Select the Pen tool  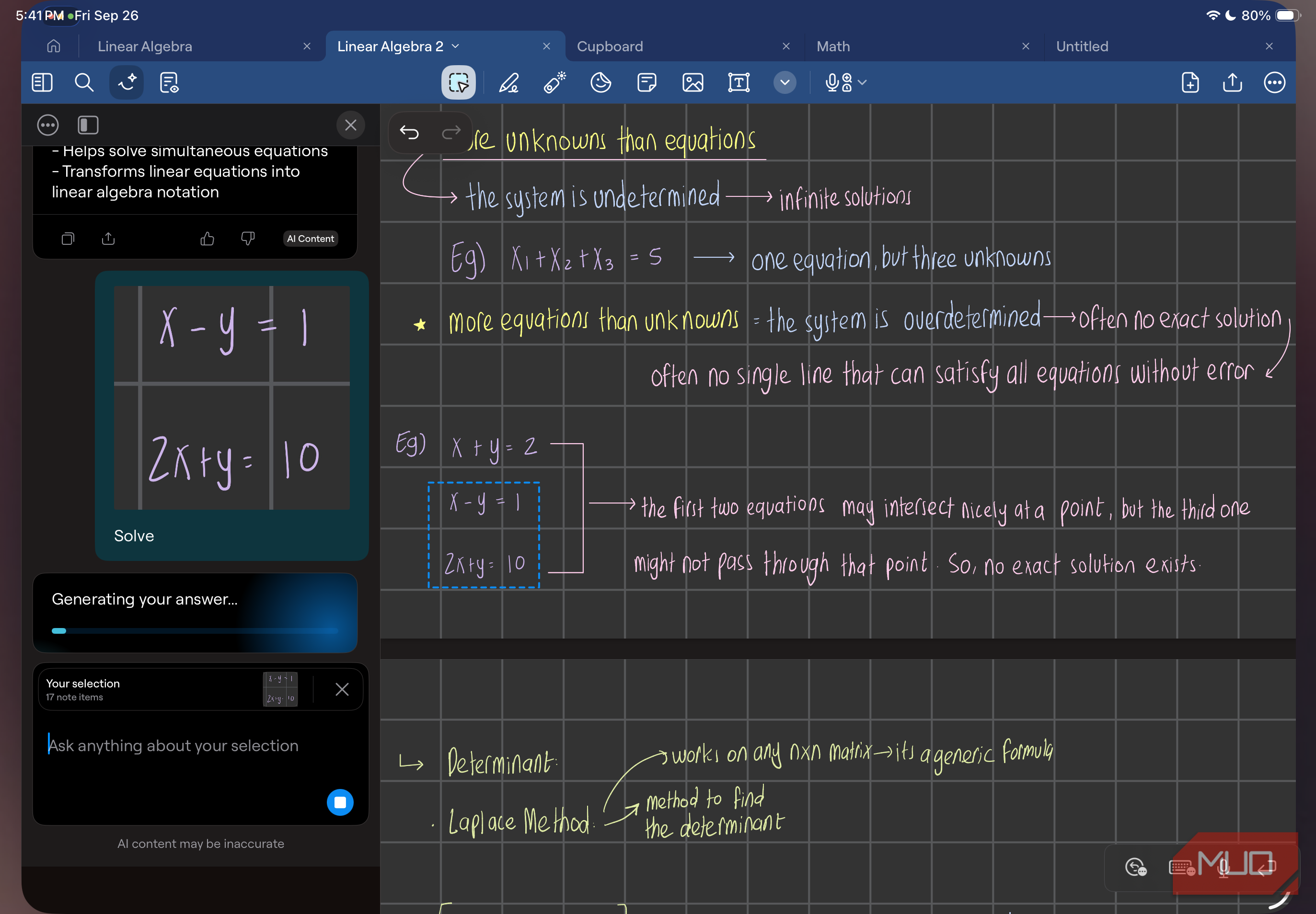(x=509, y=82)
